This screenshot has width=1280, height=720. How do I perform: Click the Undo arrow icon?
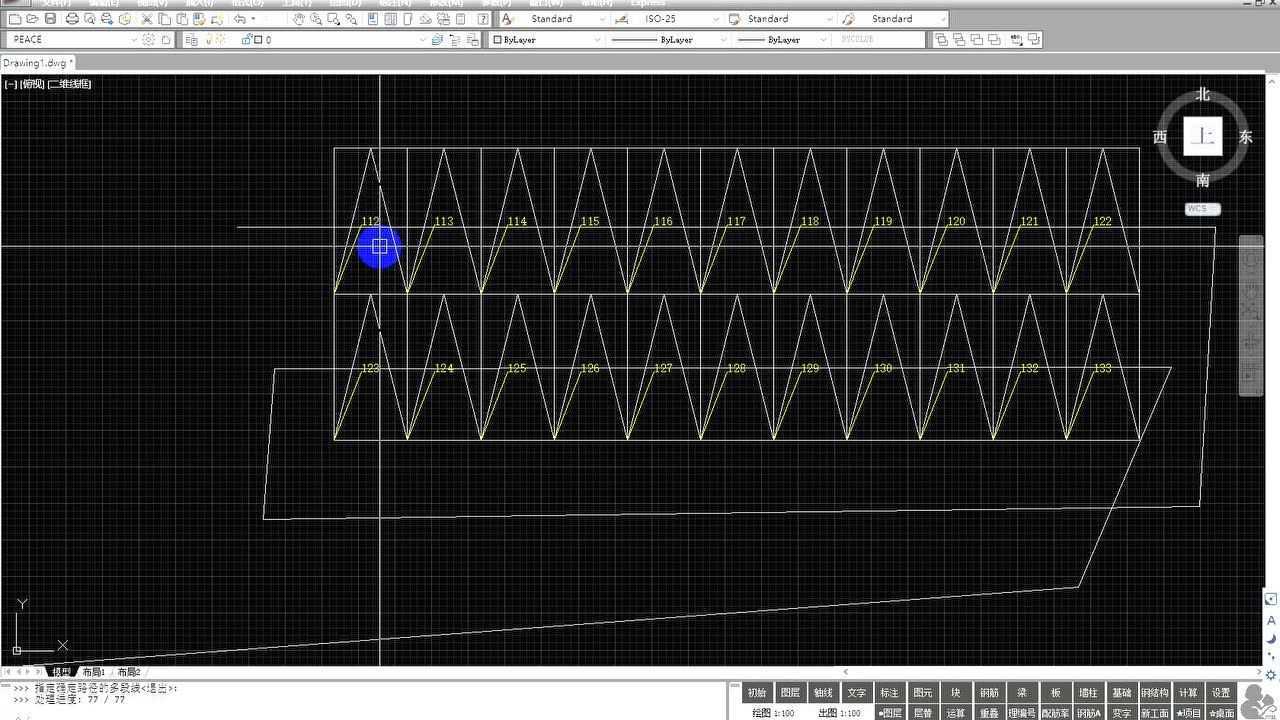pos(240,19)
